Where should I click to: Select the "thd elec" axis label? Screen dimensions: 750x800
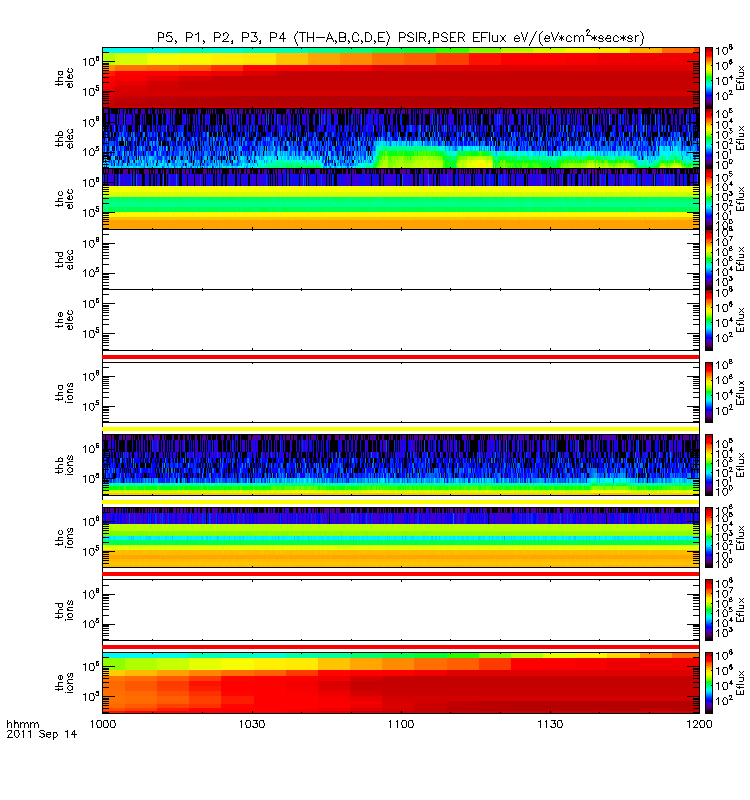point(64,260)
